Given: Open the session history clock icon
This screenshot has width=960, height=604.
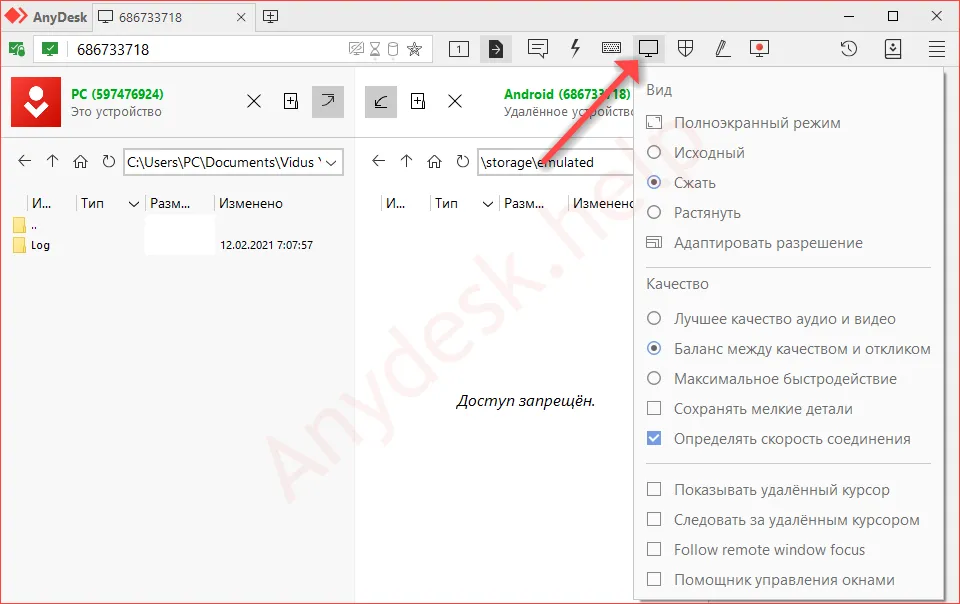Looking at the screenshot, I should (x=849, y=48).
